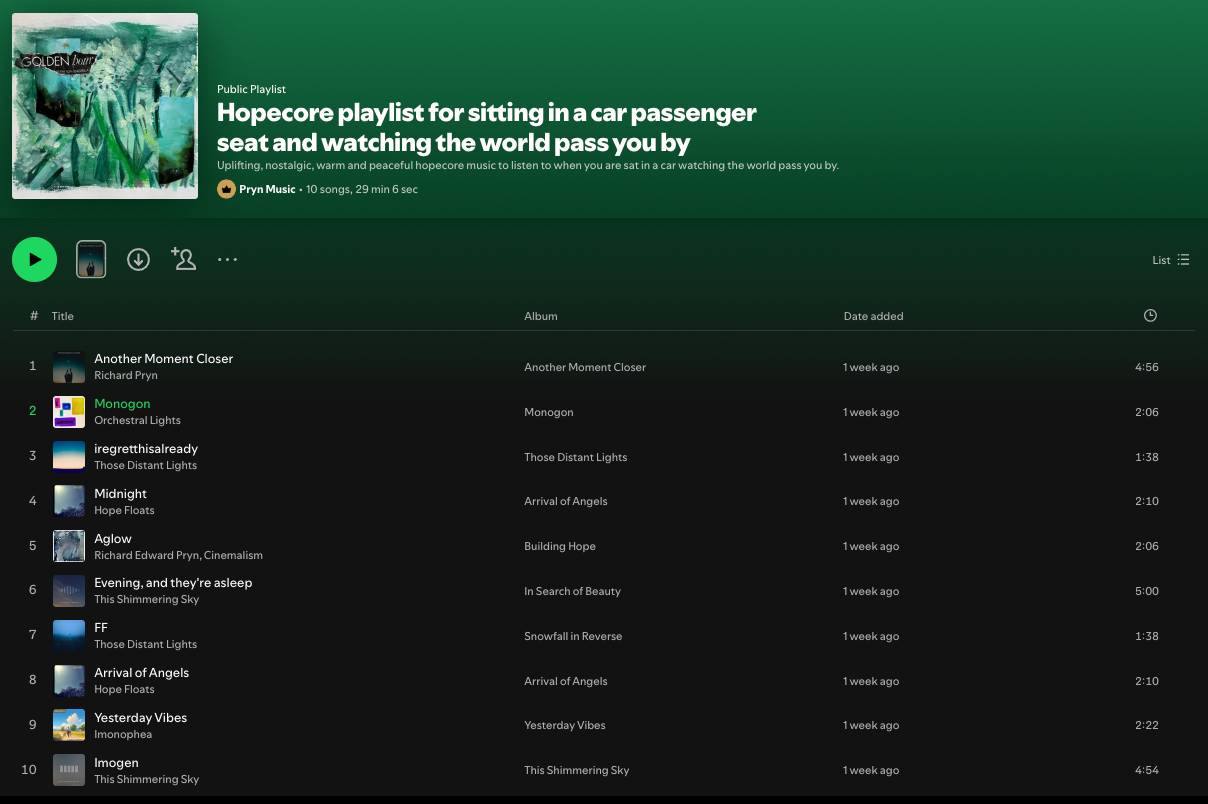Open the artist Cinemalism from Aglow

[x=236, y=555]
